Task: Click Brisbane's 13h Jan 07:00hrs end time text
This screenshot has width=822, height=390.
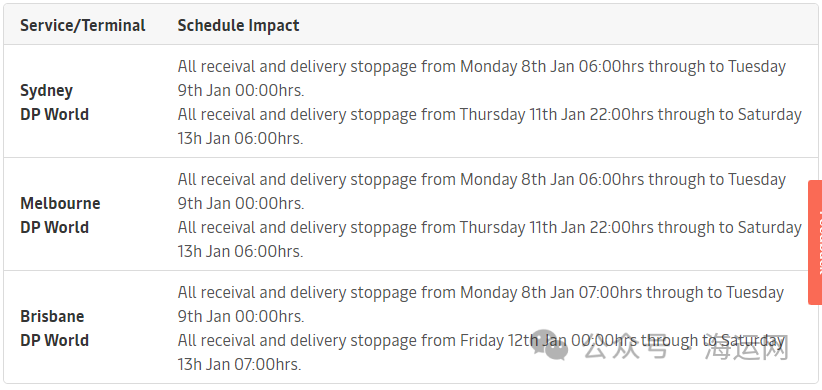Action: [239, 365]
